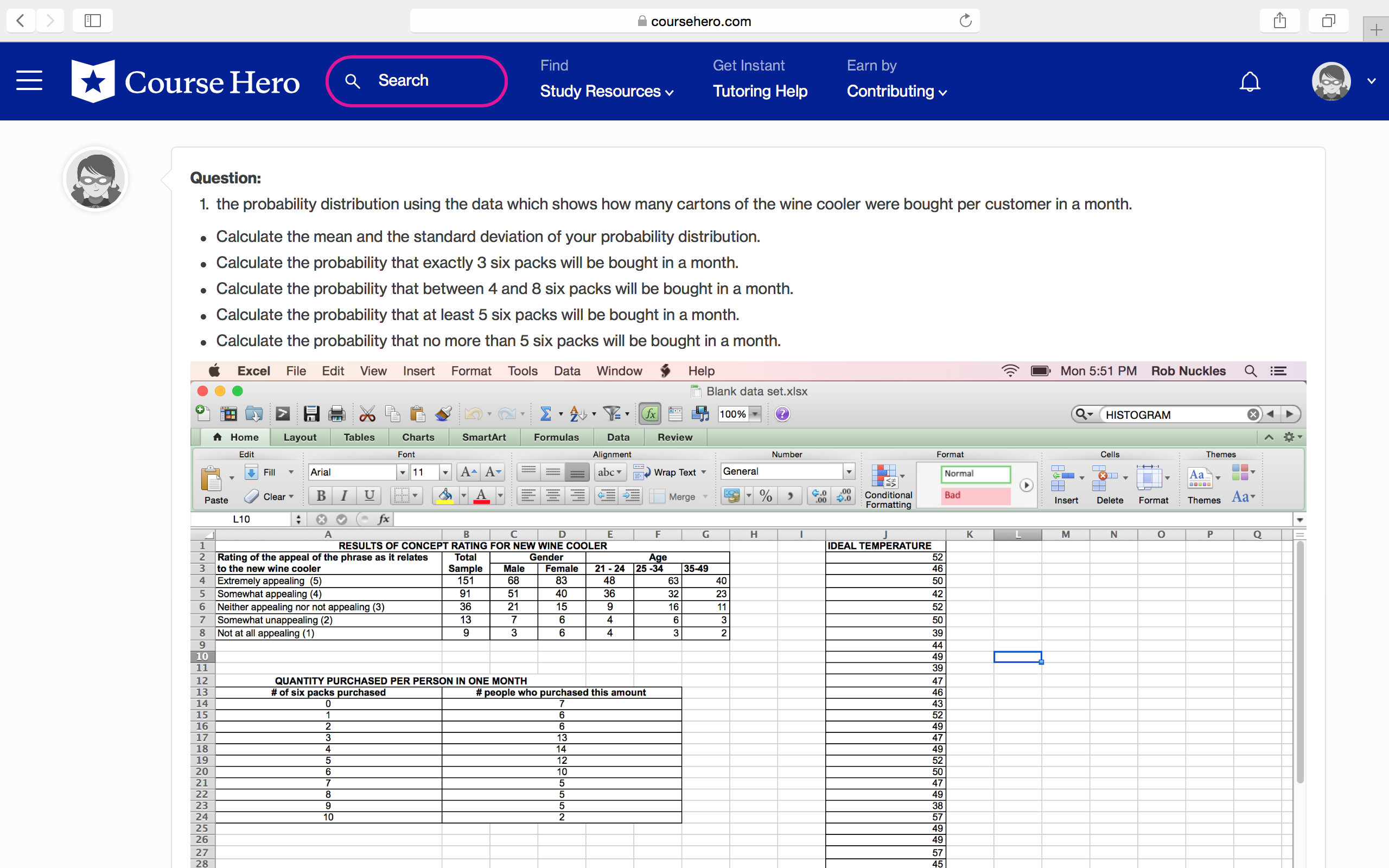Reload the page with the refresh icon
Viewport: 1389px width, 868px height.
(x=965, y=21)
